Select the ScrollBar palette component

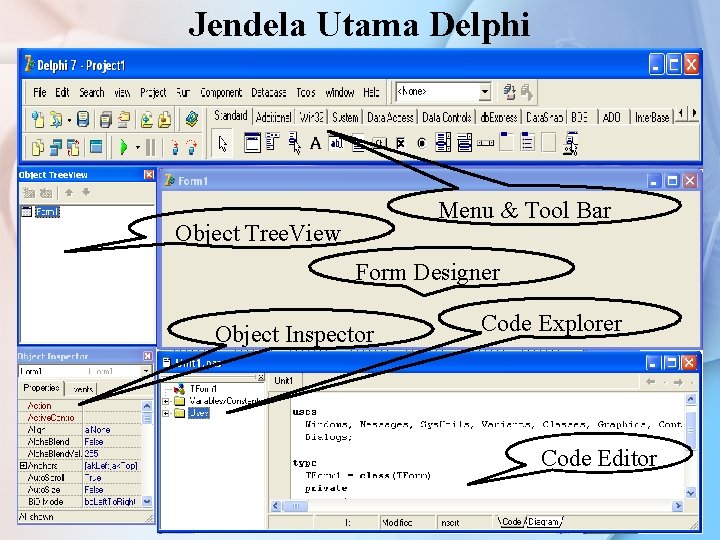pos(485,143)
